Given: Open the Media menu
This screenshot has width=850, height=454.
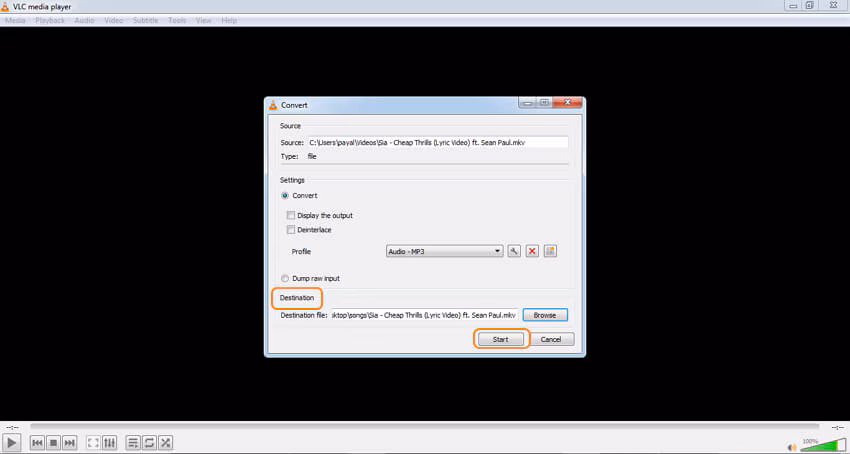Looking at the screenshot, I should [15, 21].
